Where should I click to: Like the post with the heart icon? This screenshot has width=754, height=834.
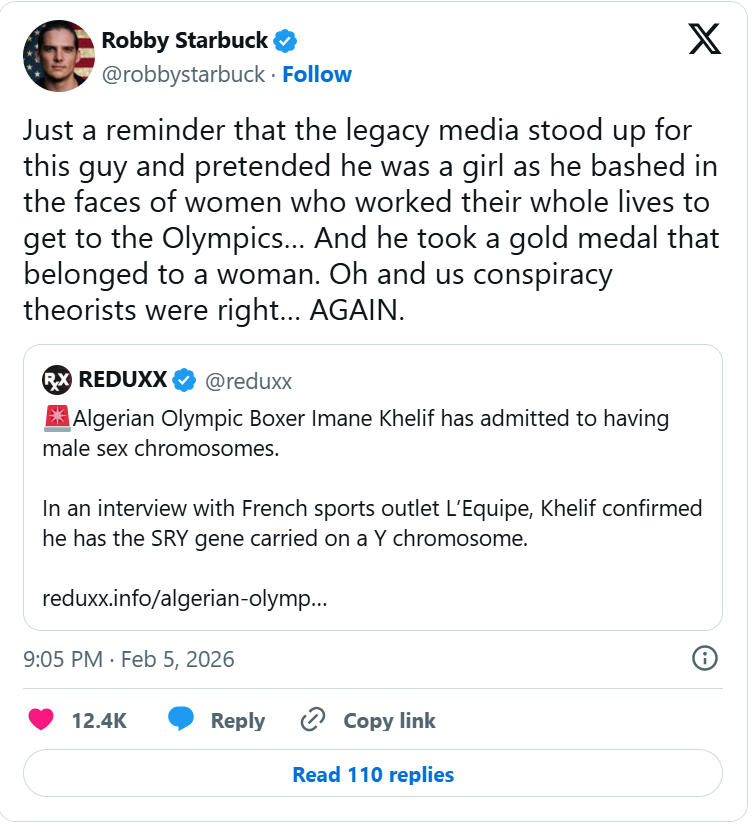click(41, 720)
